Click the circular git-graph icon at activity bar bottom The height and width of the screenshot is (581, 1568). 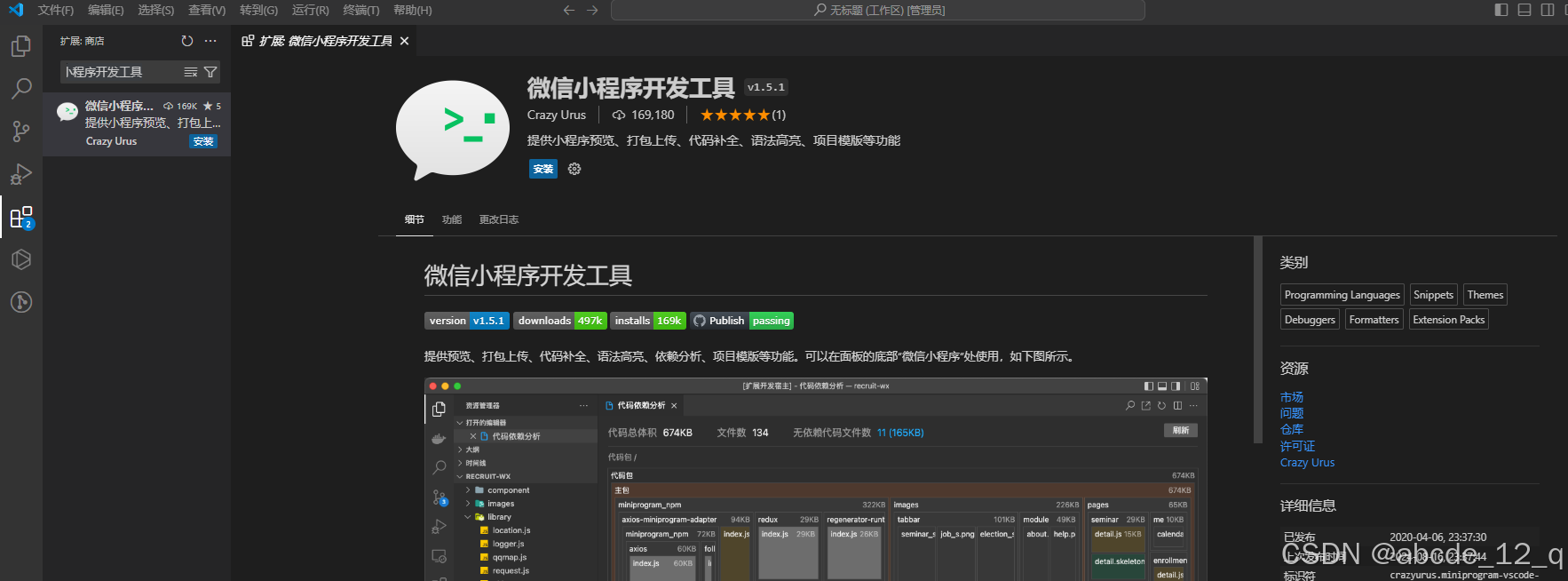[x=21, y=302]
